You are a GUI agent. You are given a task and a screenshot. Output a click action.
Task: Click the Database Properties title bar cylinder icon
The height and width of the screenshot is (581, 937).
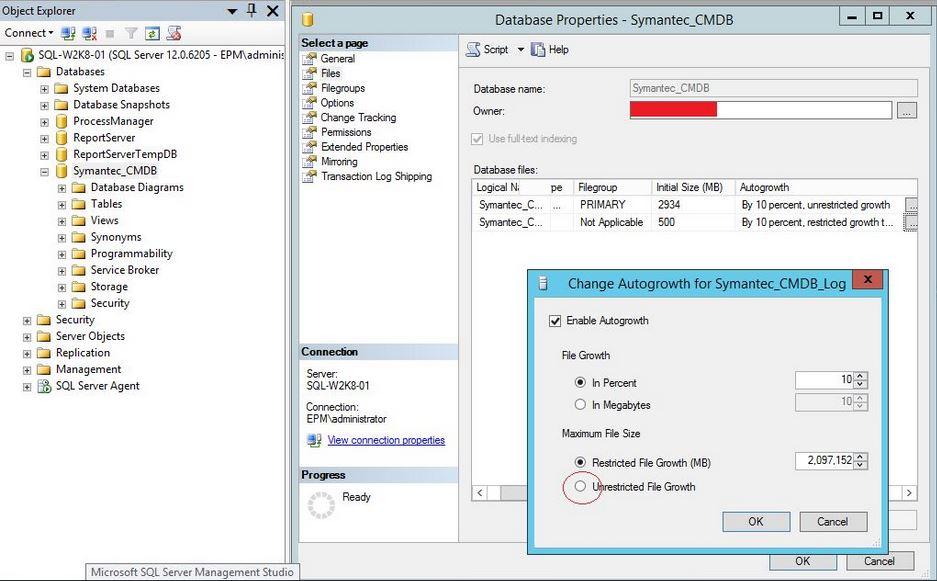point(308,20)
